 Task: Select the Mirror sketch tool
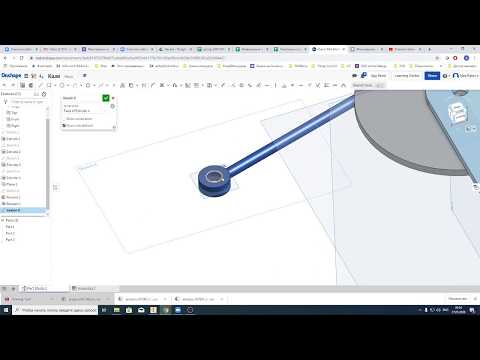pyautogui.click(x=188, y=85)
